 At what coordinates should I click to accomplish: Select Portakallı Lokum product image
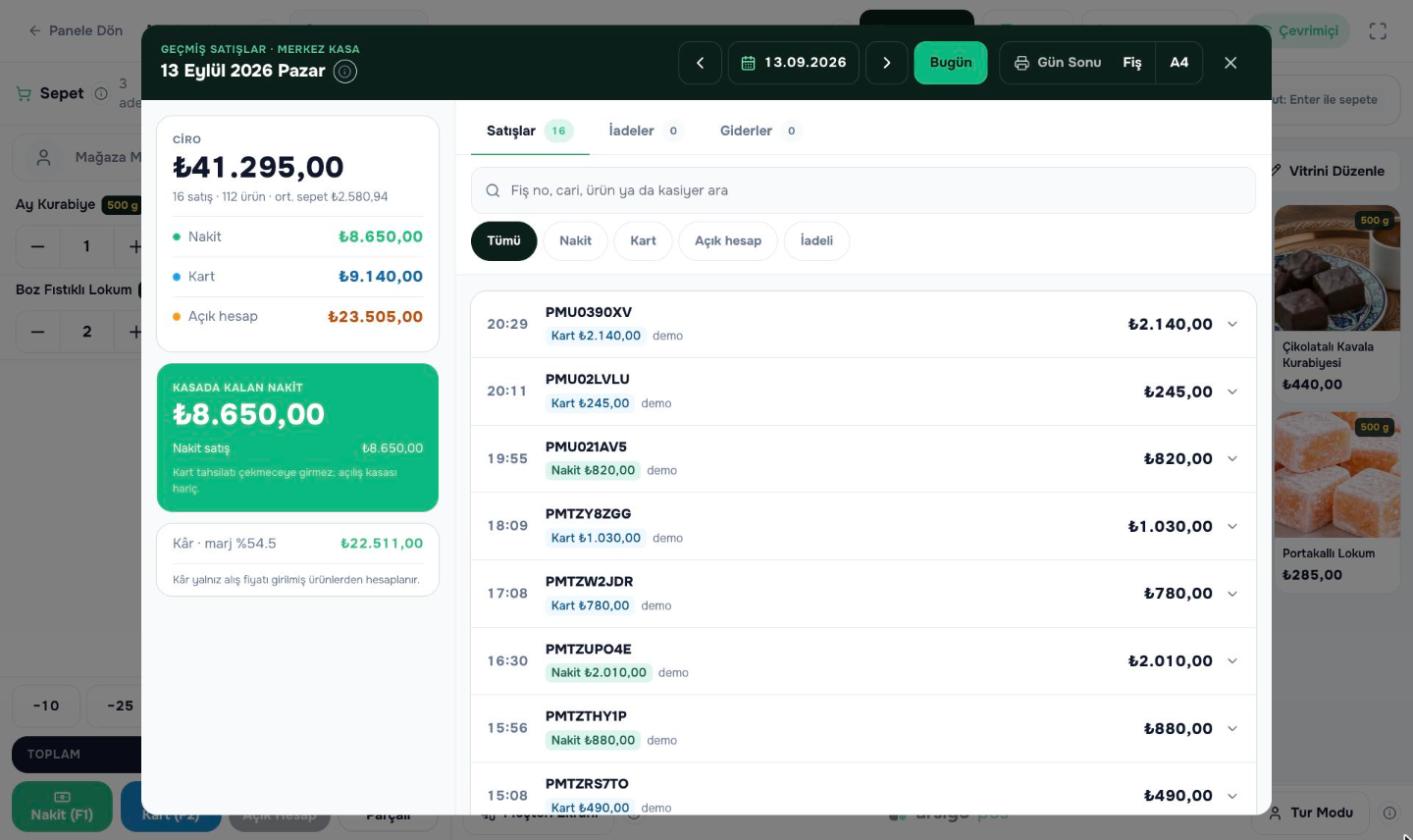click(1337, 475)
